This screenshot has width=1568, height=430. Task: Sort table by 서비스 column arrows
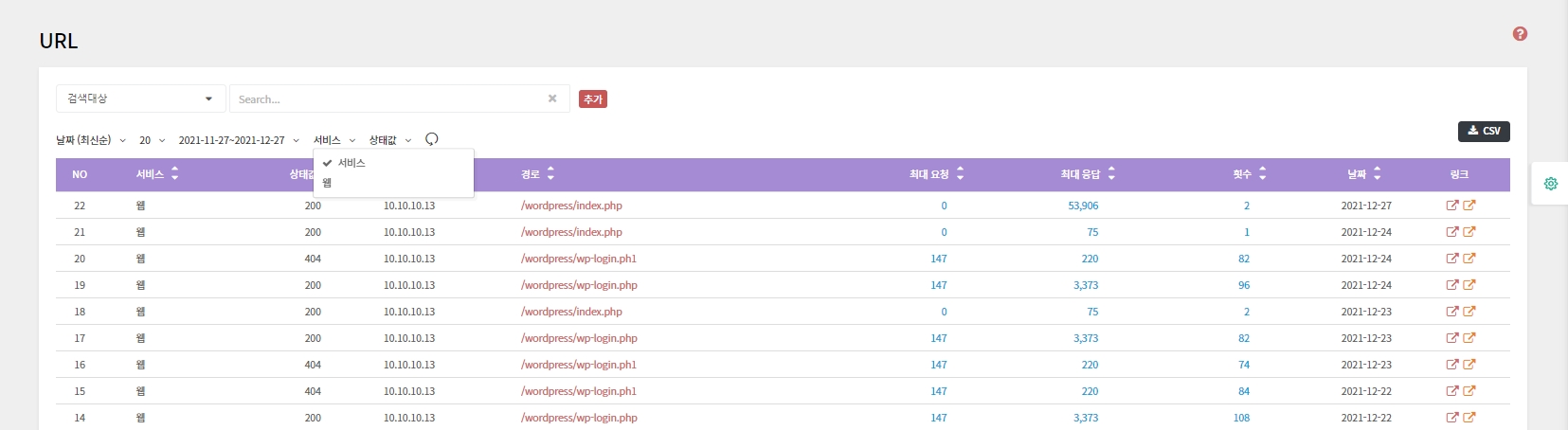(x=175, y=174)
